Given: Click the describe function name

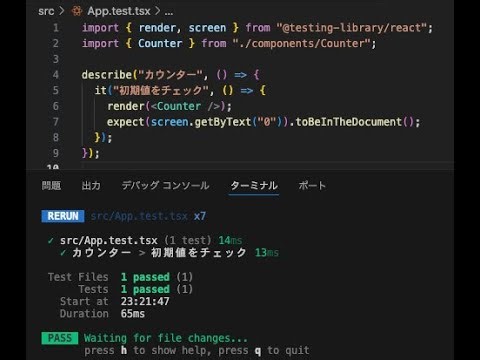Looking at the screenshot, I should click(107, 75).
